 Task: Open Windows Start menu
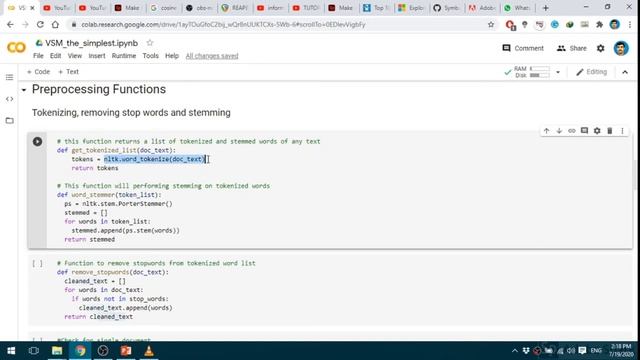tap(11, 351)
